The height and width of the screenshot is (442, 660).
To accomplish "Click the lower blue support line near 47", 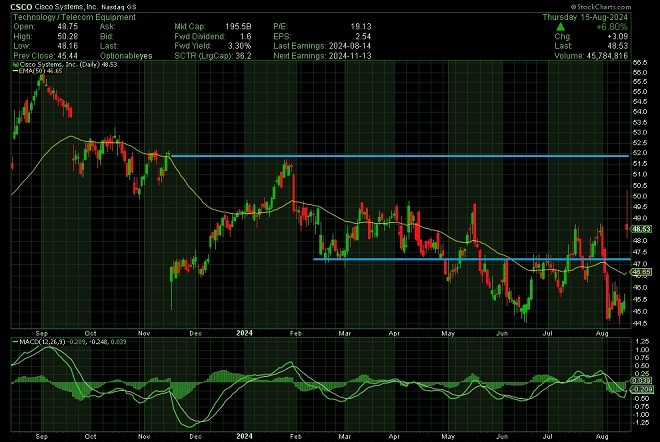I will (x=471, y=259).
